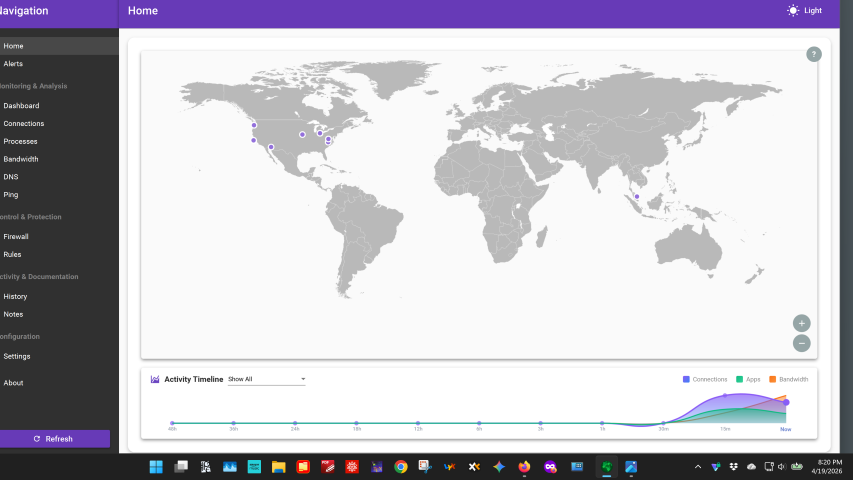The width and height of the screenshot is (853, 480).
Task: Expand the system tray hidden icons chevron
Action: [x=698, y=467]
